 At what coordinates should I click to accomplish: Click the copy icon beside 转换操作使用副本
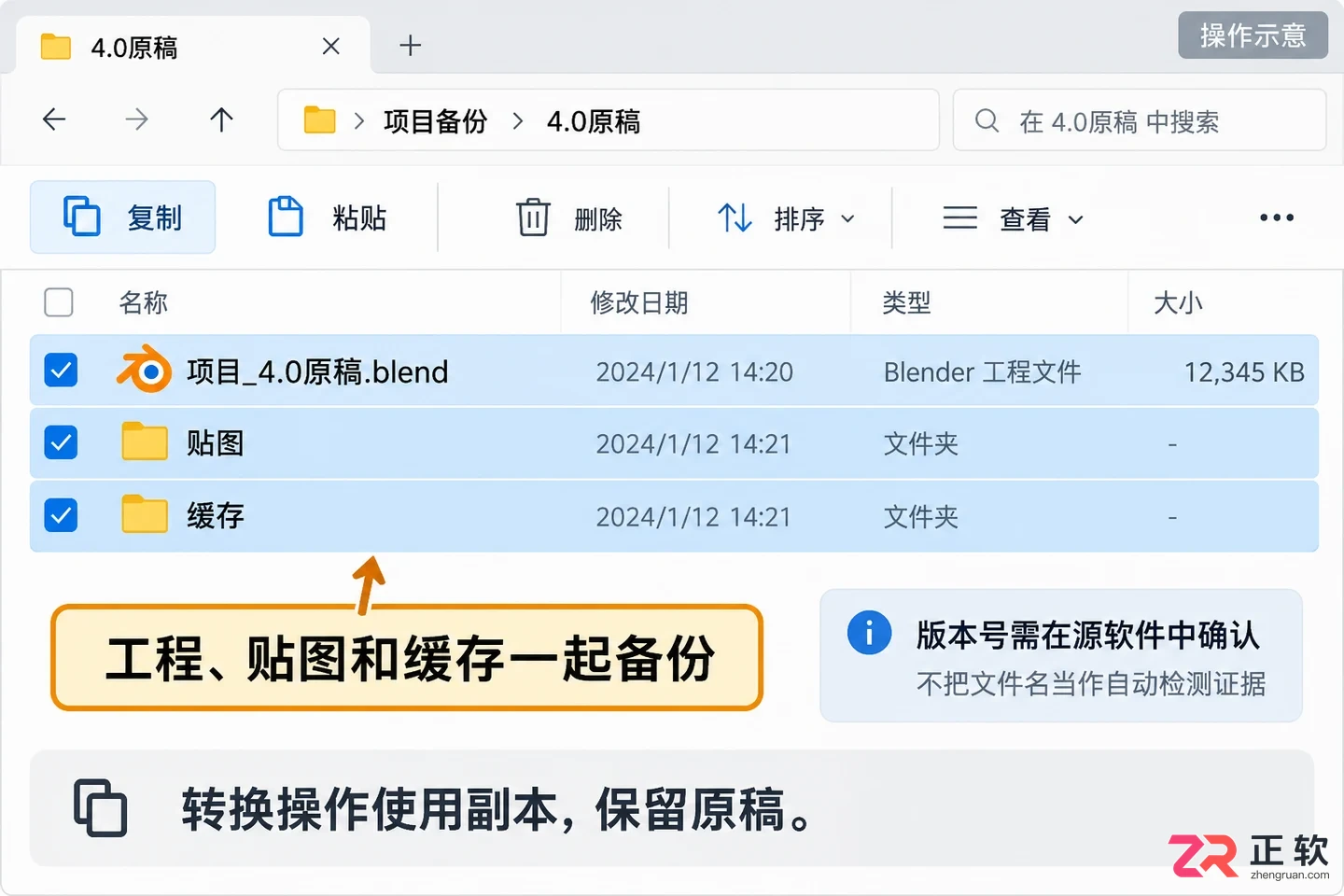pyautogui.click(x=101, y=807)
